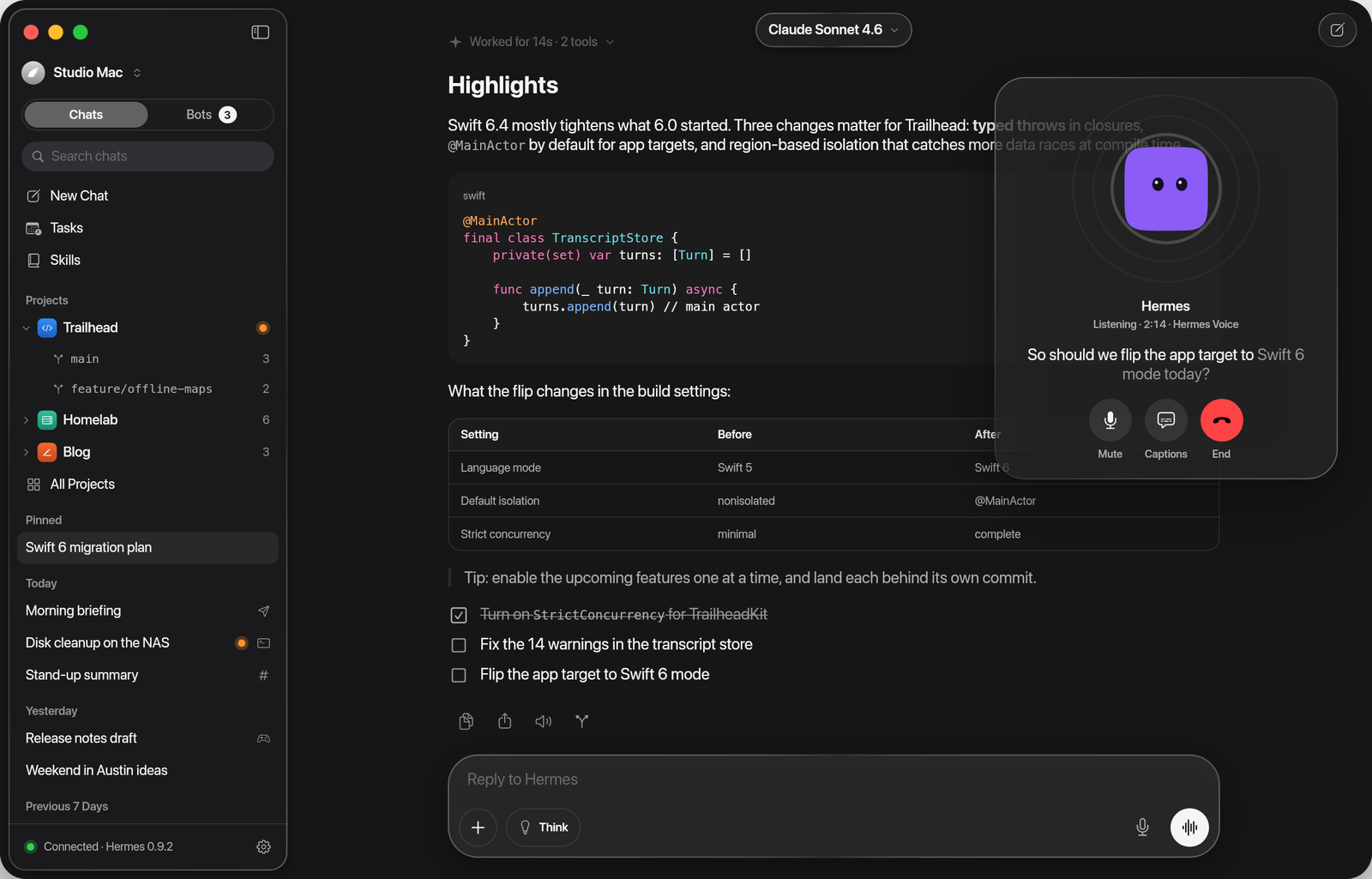1372x879 pixels.
Task: Branch the conversation with the fork icon
Action: [x=582, y=721]
